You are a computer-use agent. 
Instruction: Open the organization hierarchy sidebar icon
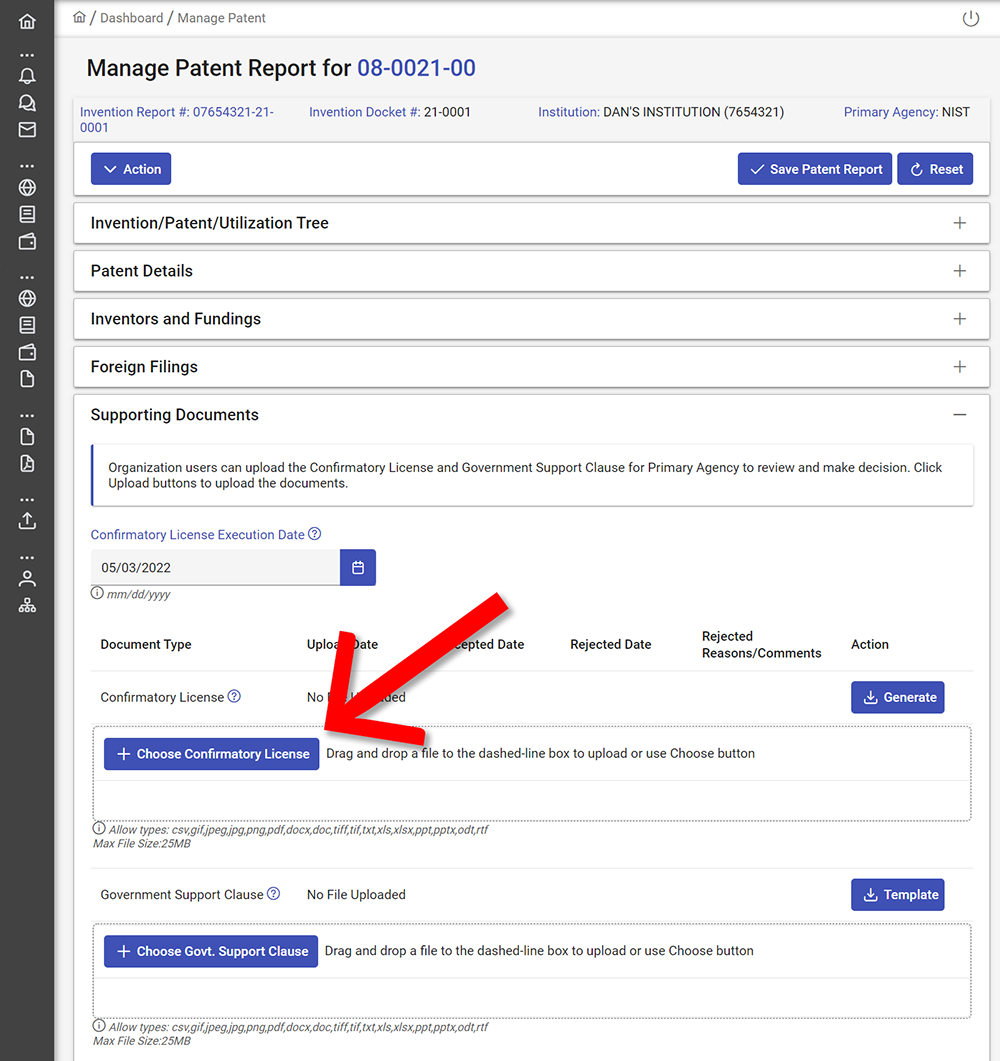27,605
